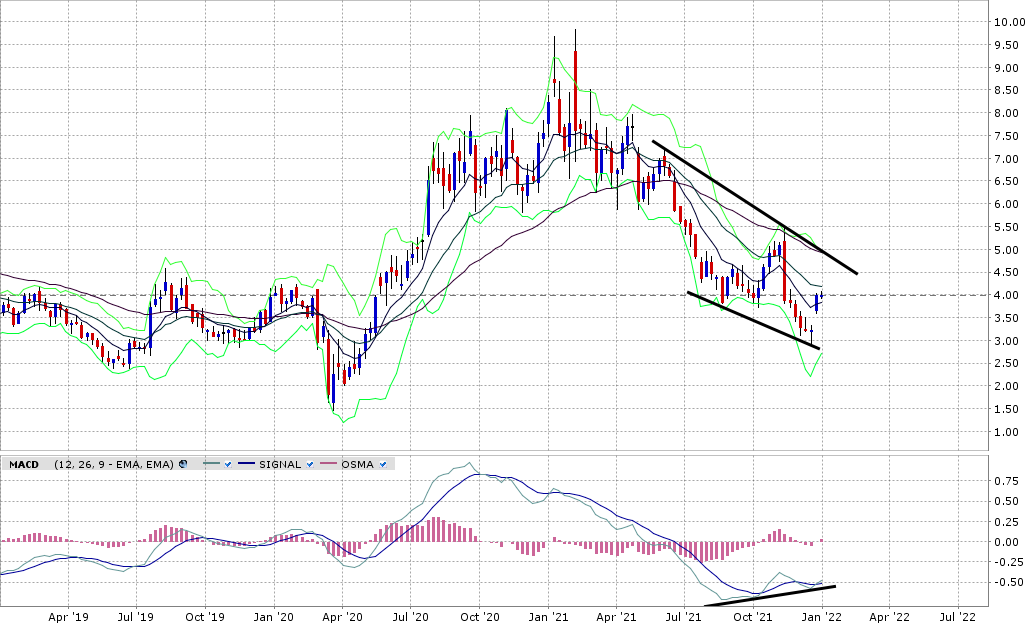Select the lower descending channel trendline
1034x631 pixels.
pyautogui.click(x=754, y=320)
